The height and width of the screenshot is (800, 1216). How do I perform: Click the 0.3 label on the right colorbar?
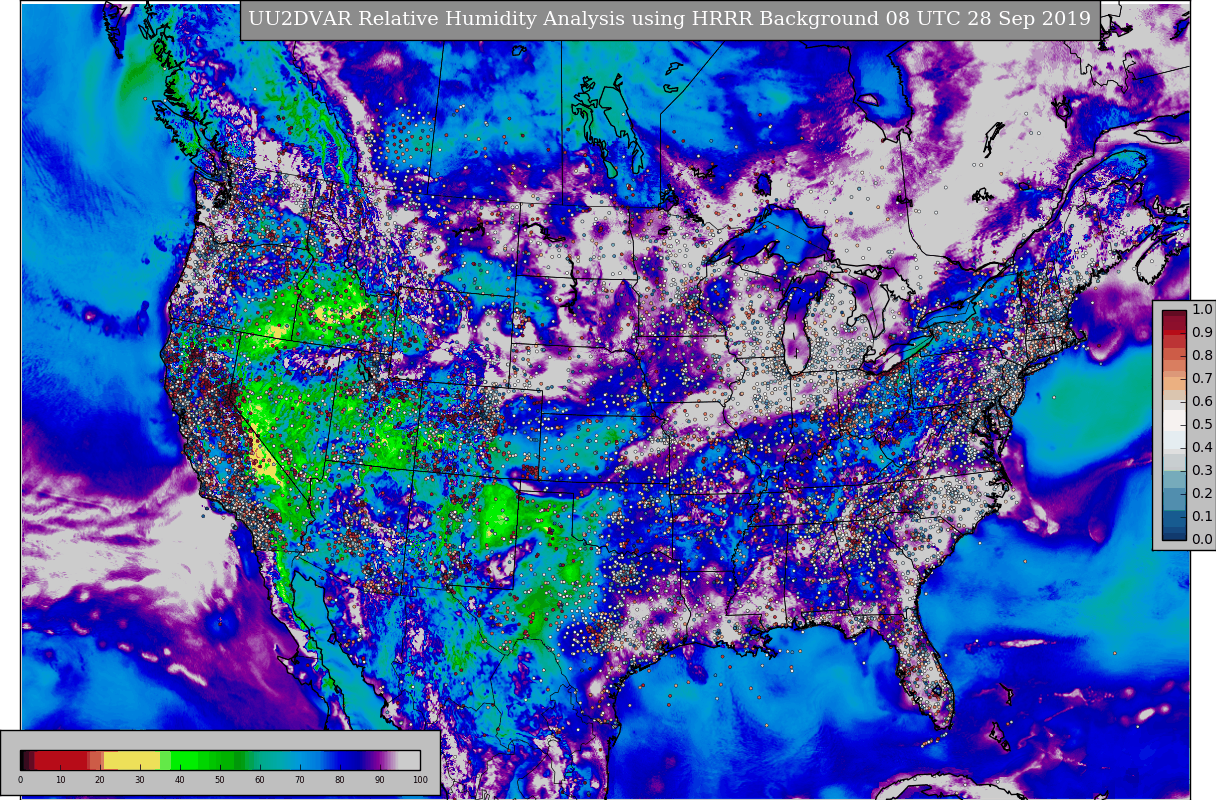[1202, 470]
